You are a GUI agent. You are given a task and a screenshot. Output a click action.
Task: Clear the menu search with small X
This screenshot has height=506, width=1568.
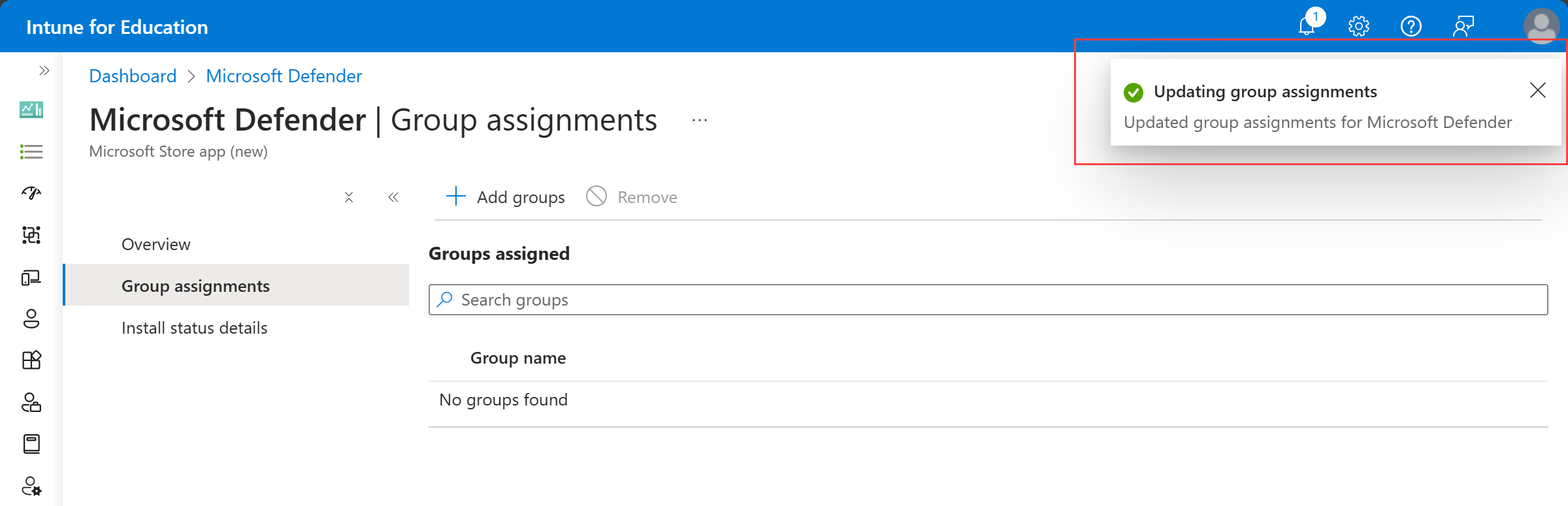(x=349, y=197)
